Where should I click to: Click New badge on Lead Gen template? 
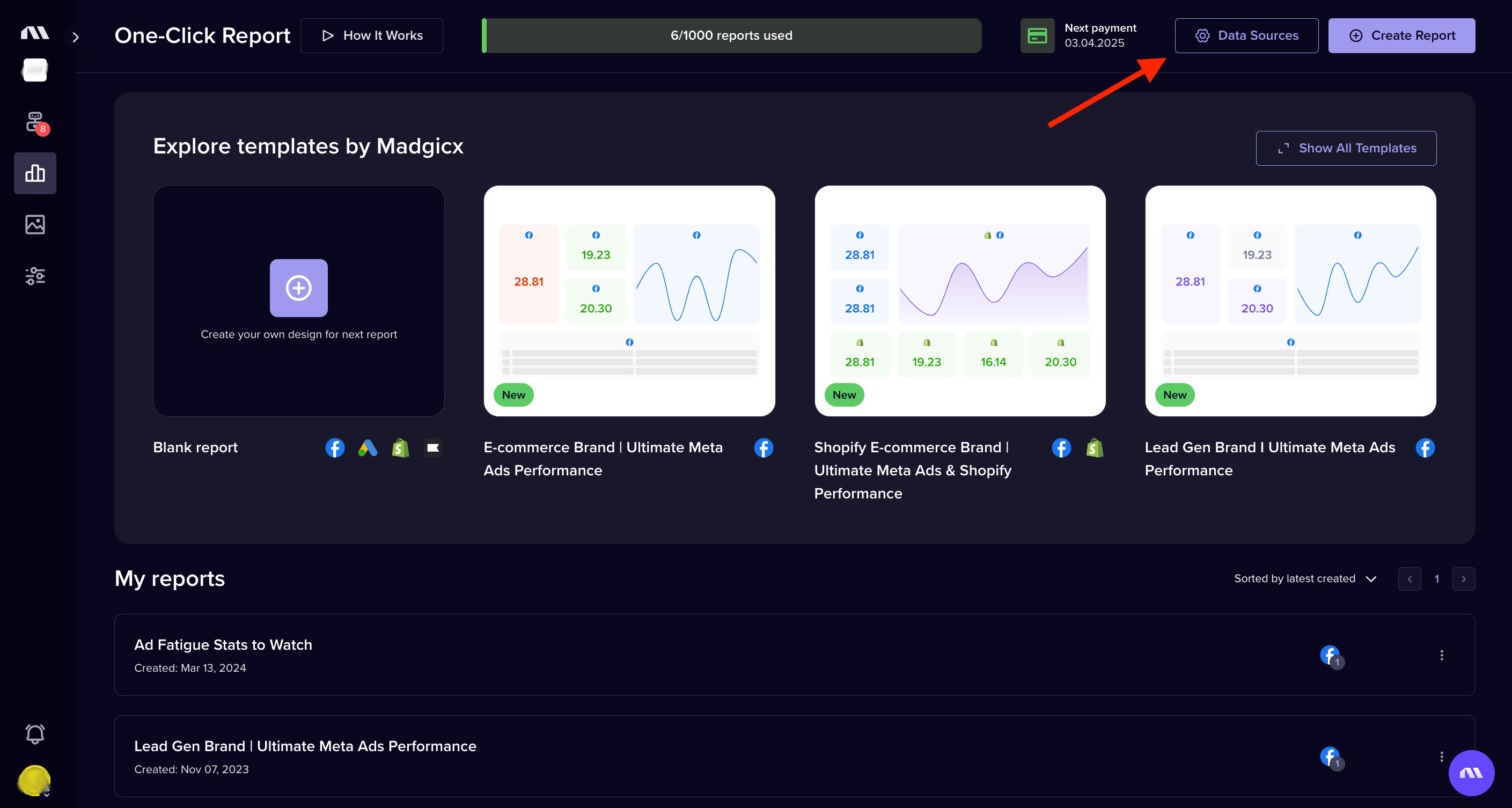pos(1175,395)
